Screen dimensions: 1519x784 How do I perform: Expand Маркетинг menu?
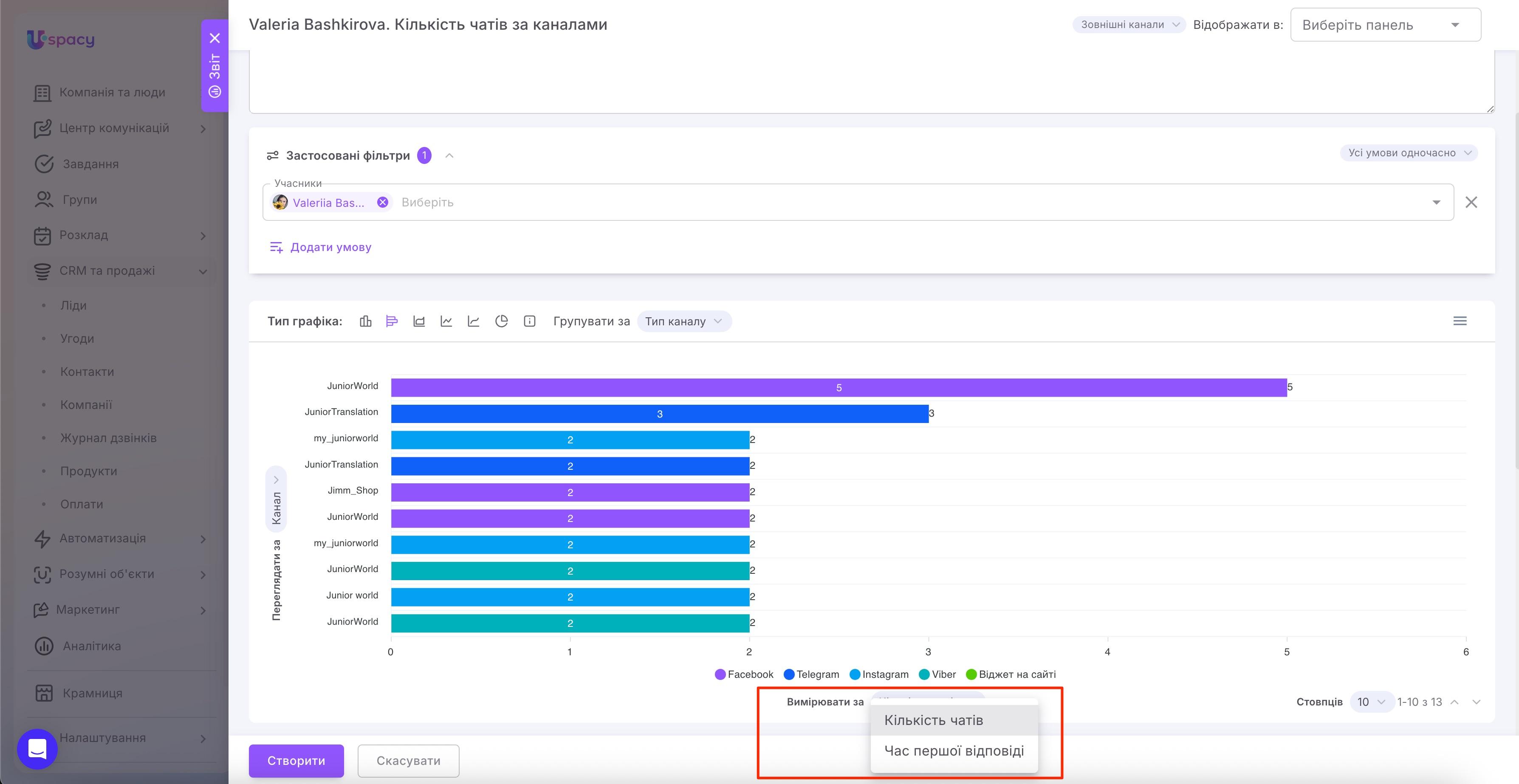click(203, 611)
